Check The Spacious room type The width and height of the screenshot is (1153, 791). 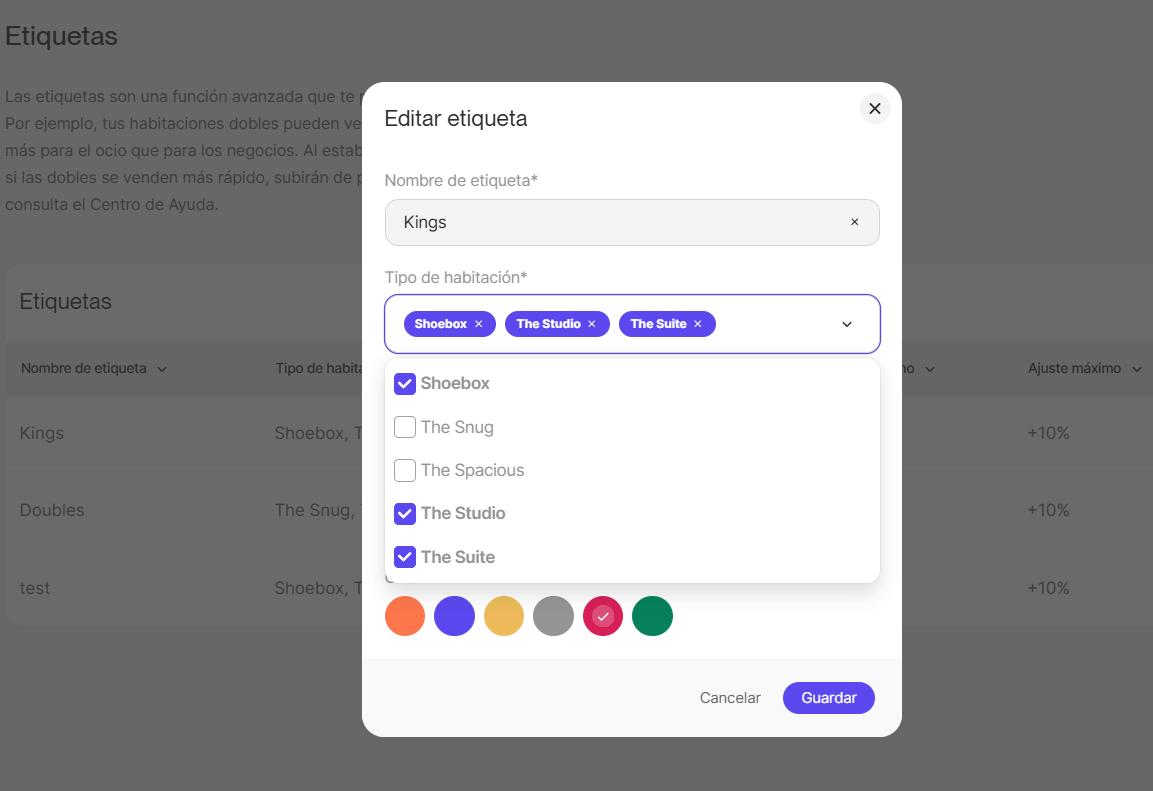405,470
